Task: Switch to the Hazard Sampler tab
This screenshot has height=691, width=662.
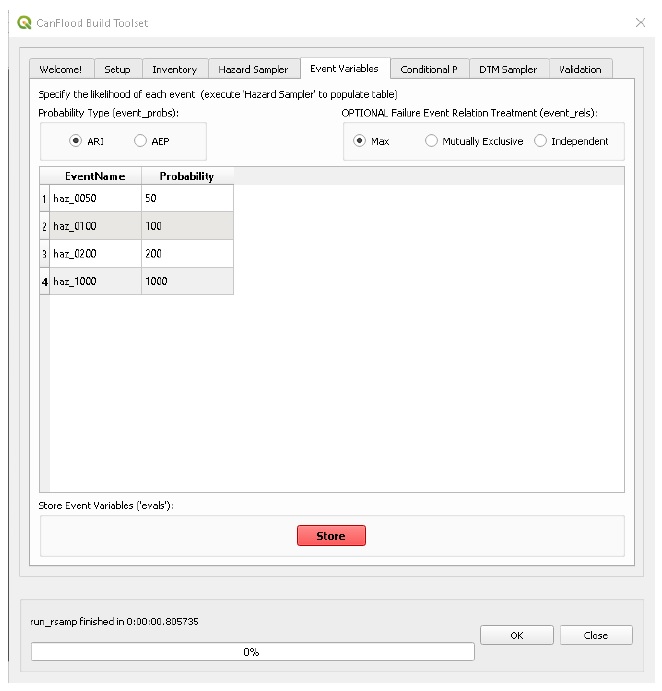Action: (253, 69)
